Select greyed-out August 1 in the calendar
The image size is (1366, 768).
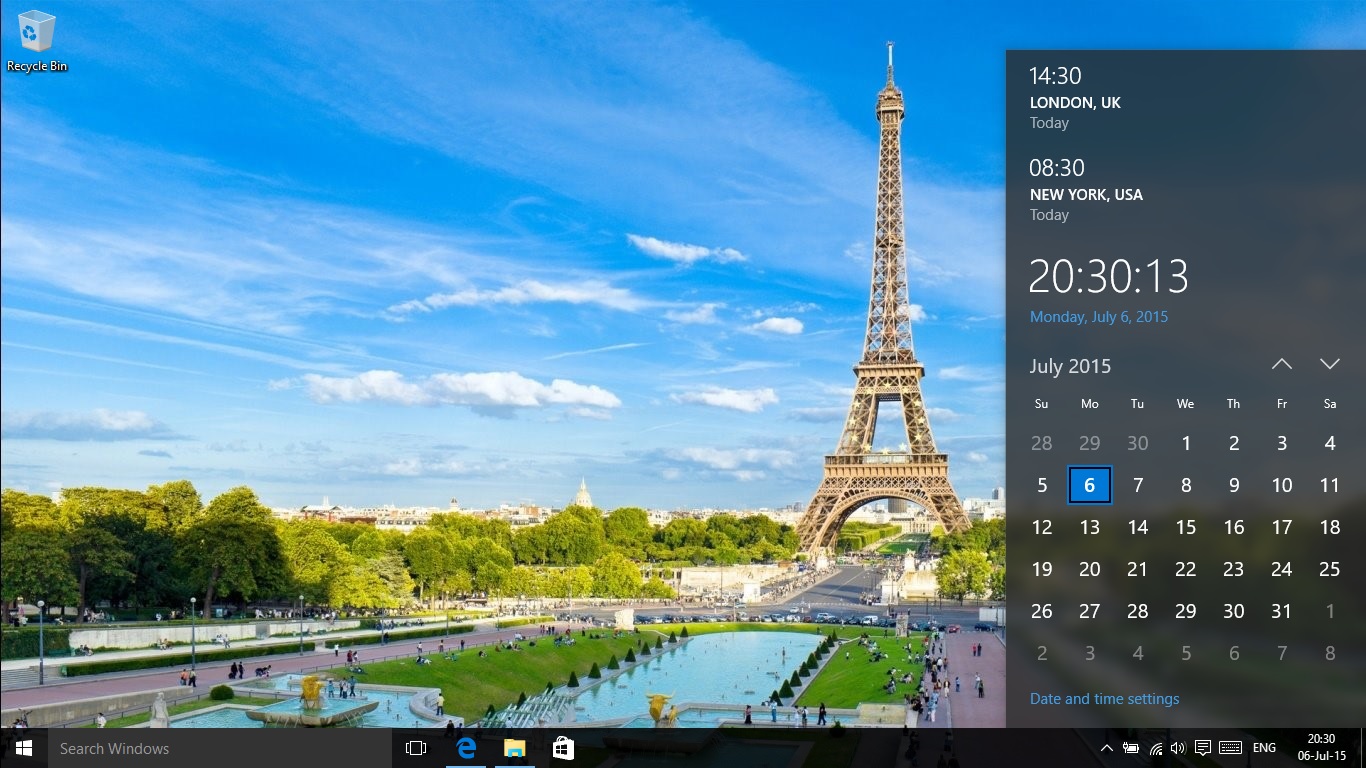pos(1330,611)
